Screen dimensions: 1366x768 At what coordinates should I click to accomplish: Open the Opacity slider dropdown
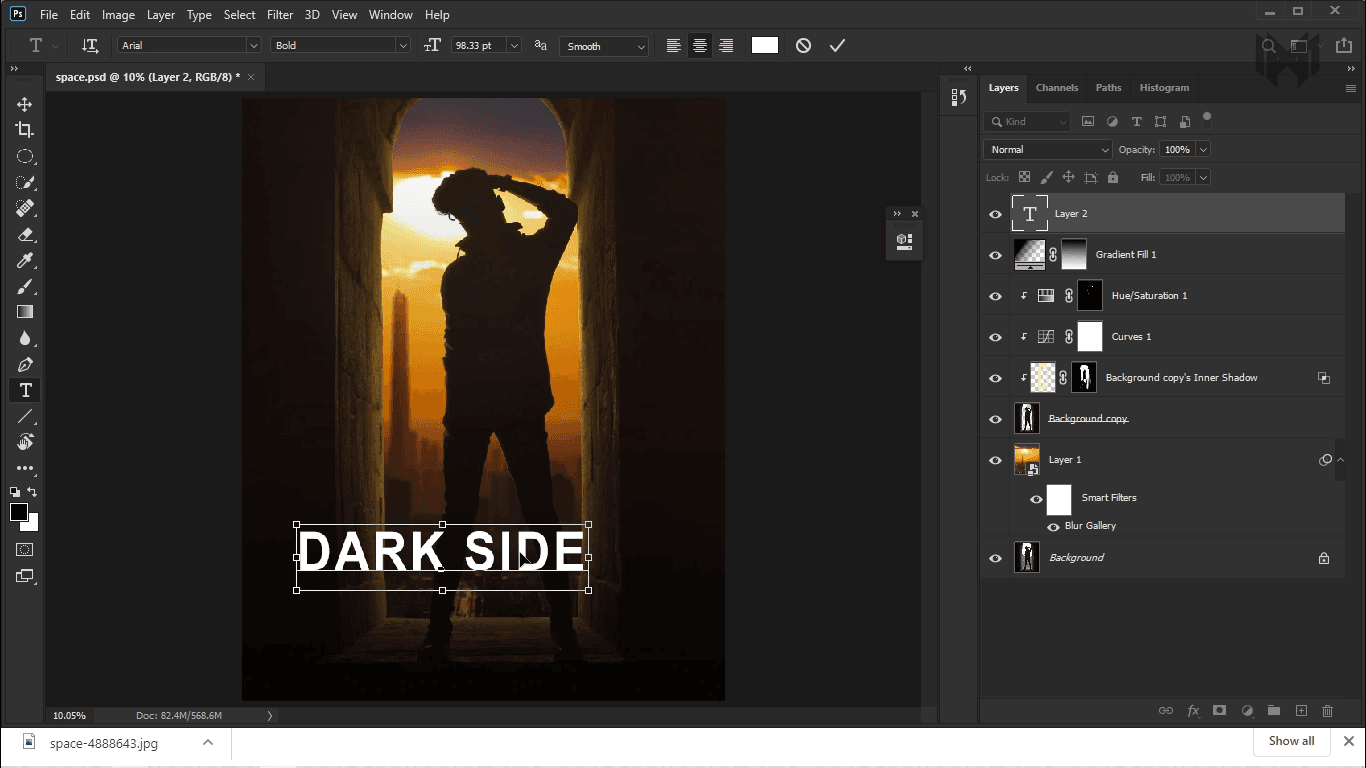click(1203, 149)
